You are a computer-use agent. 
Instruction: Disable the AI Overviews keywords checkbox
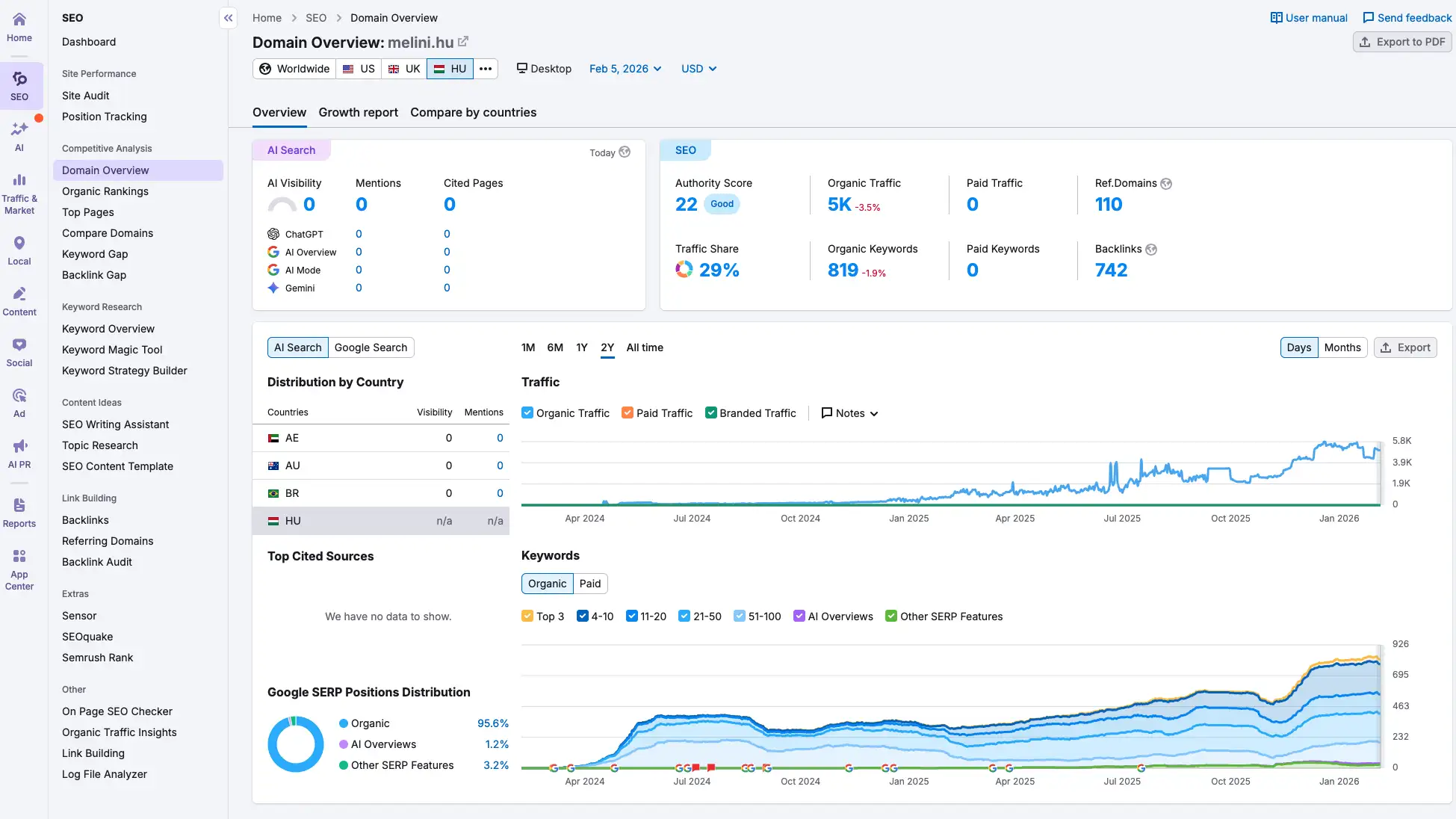tap(799, 616)
